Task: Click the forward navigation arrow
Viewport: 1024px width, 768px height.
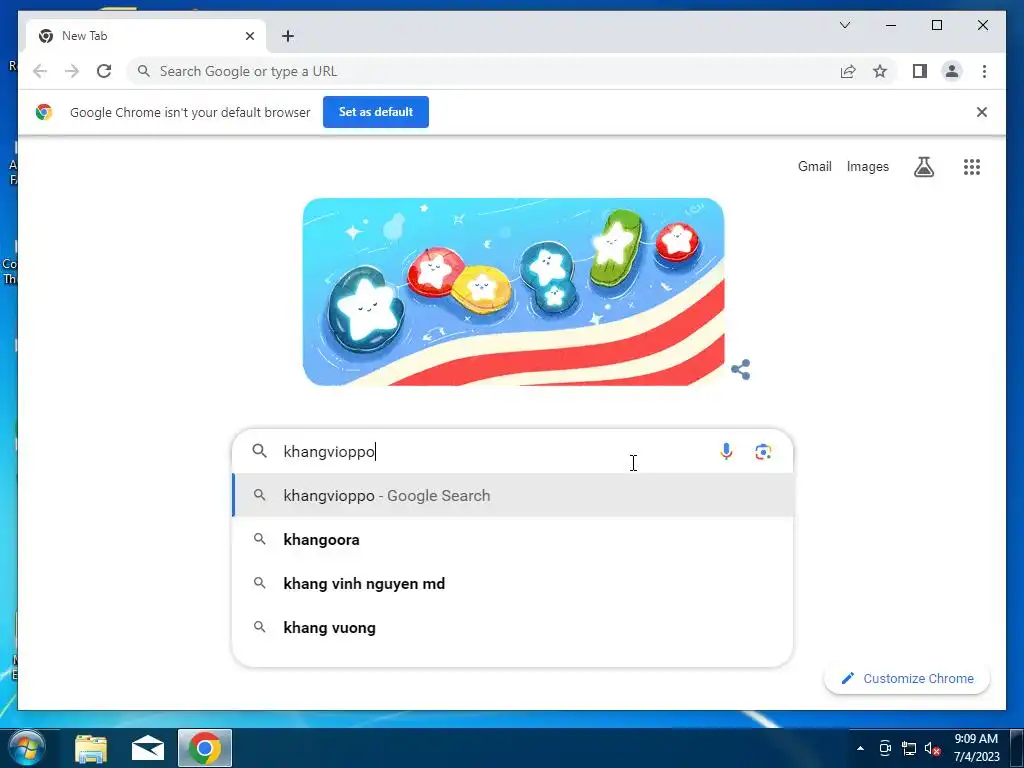Action: [x=72, y=71]
